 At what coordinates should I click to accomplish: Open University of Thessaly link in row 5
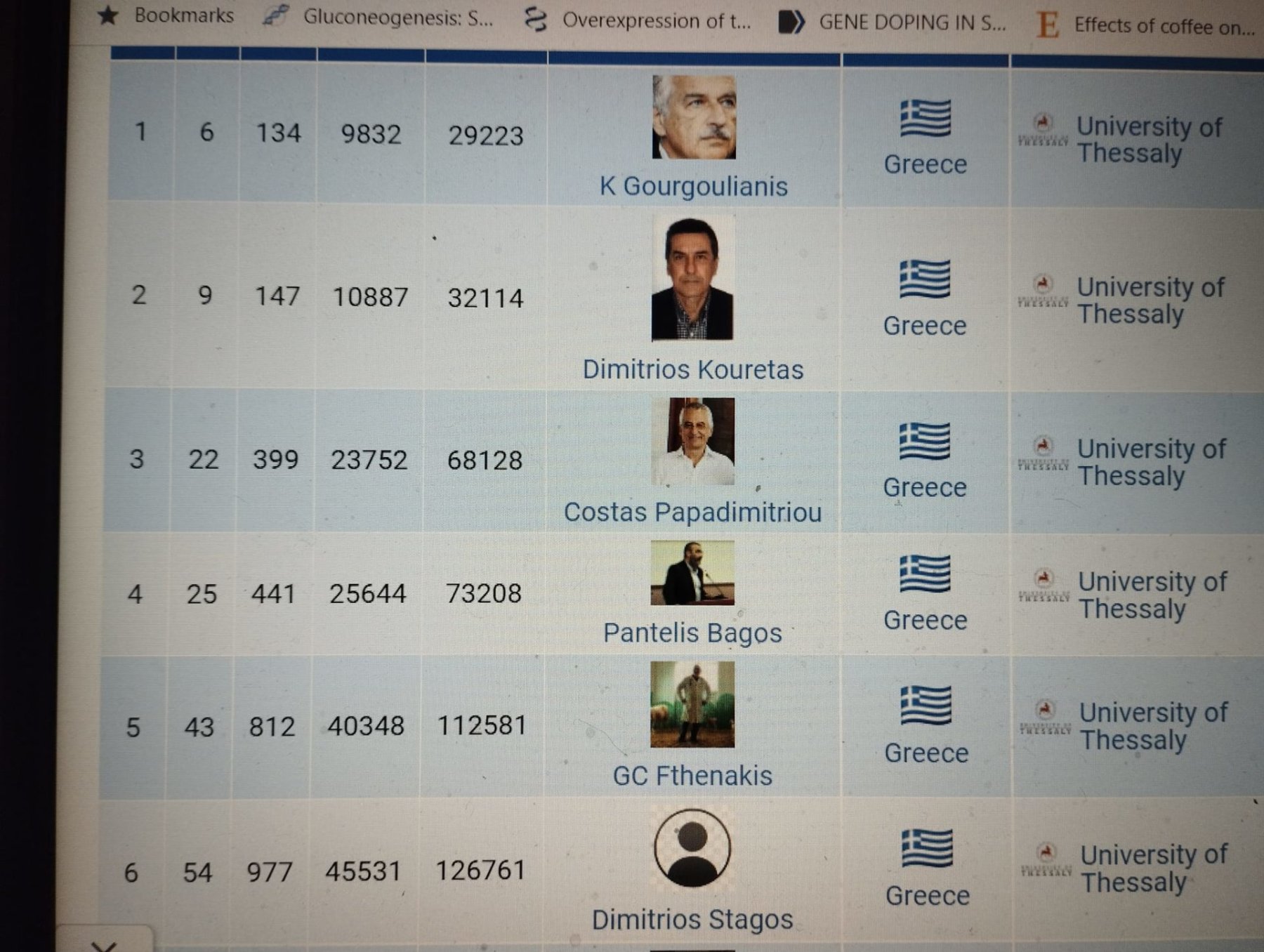point(1153,727)
